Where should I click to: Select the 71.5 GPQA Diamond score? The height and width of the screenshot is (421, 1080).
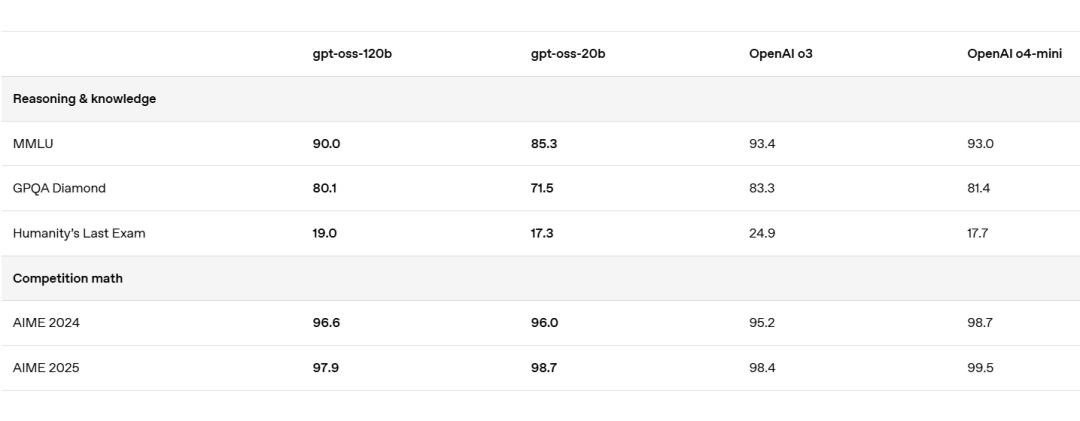pos(542,188)
